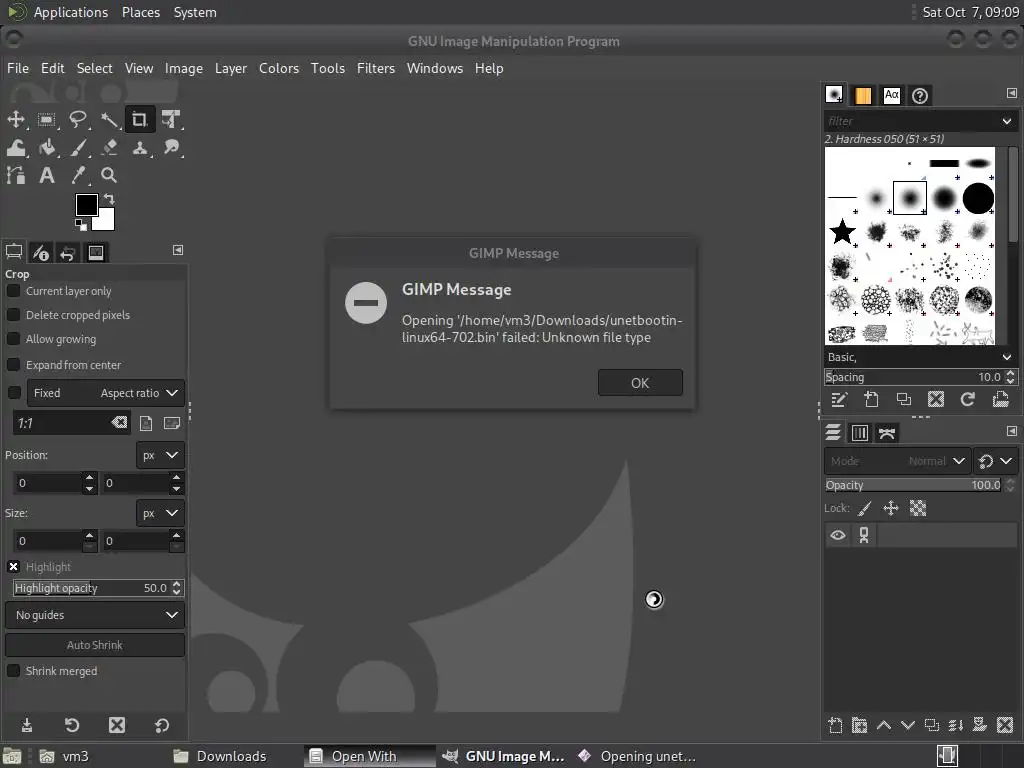Set landscape orientation for crop ratio

click(172, 423)
